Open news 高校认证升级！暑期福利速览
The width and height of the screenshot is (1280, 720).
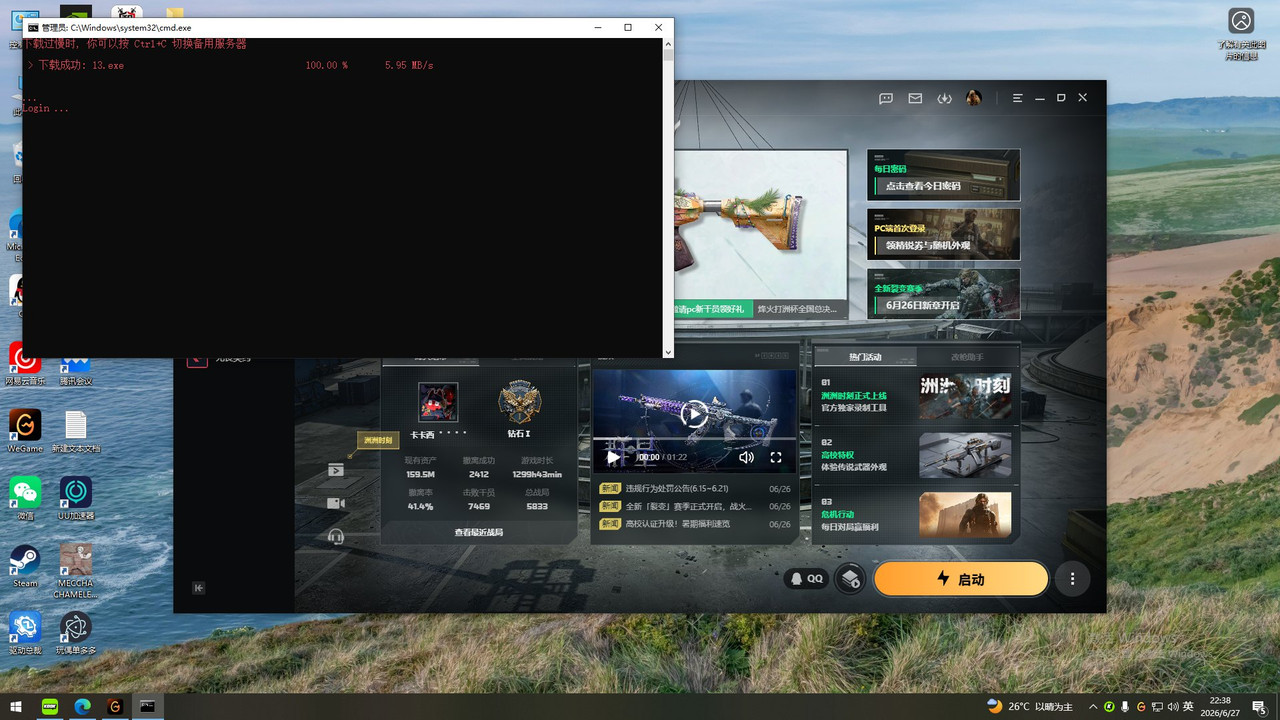[695, 523]
